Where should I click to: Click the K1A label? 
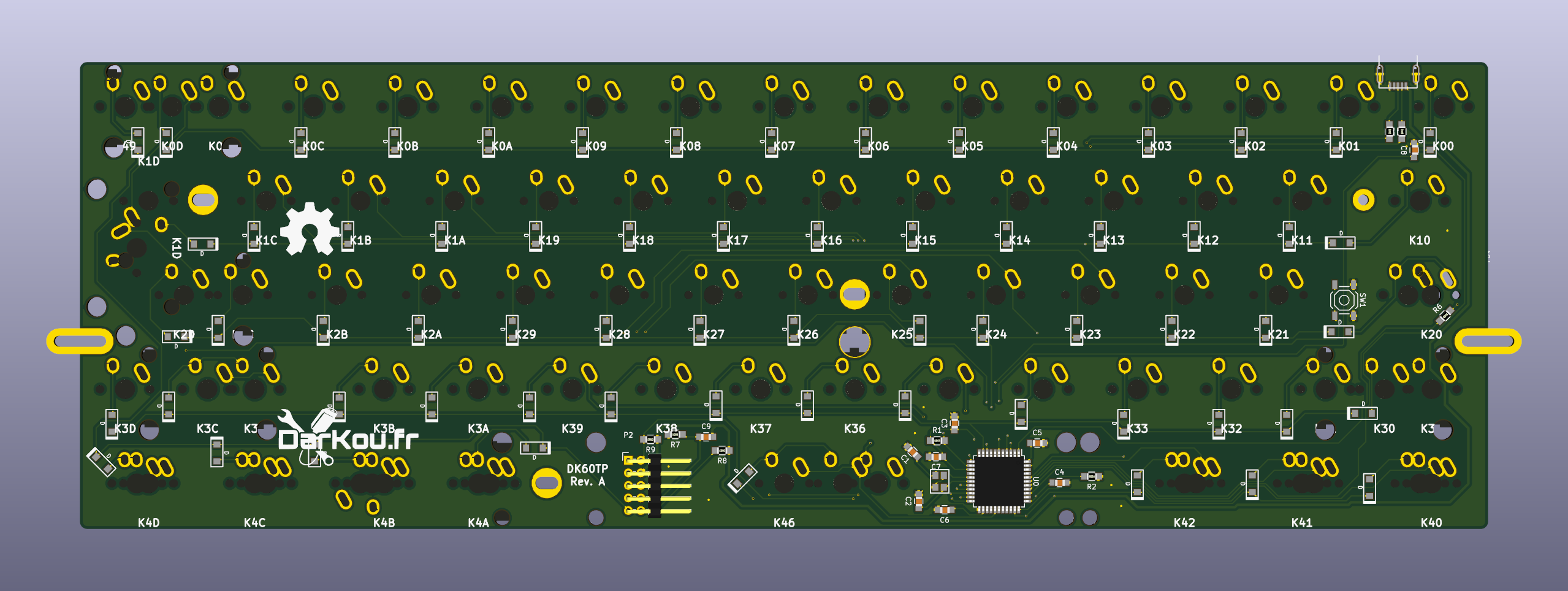pyautogui.click(x=455, y=240)
